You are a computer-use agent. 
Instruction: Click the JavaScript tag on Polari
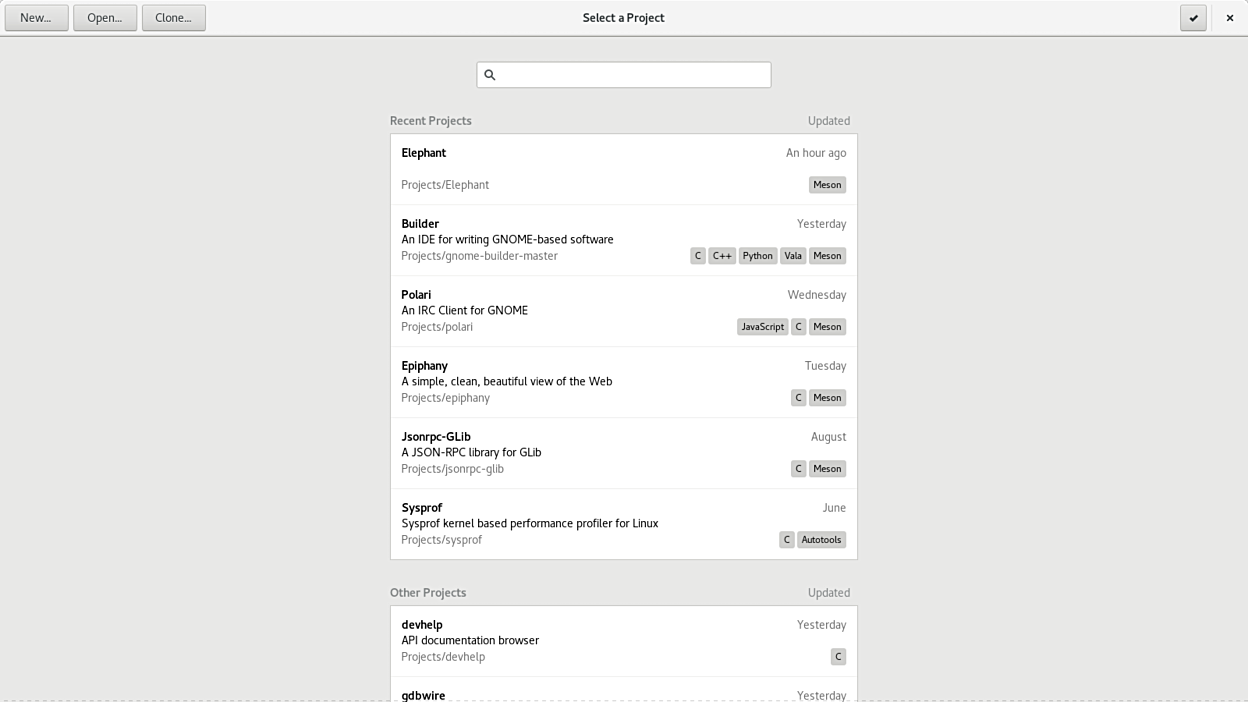coord(762,327)
